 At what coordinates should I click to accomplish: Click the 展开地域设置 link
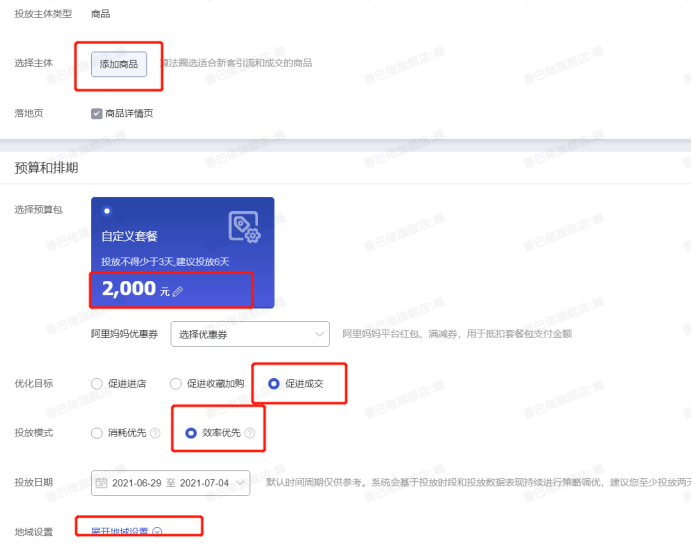pyautogui.click(x=120, y=531)
